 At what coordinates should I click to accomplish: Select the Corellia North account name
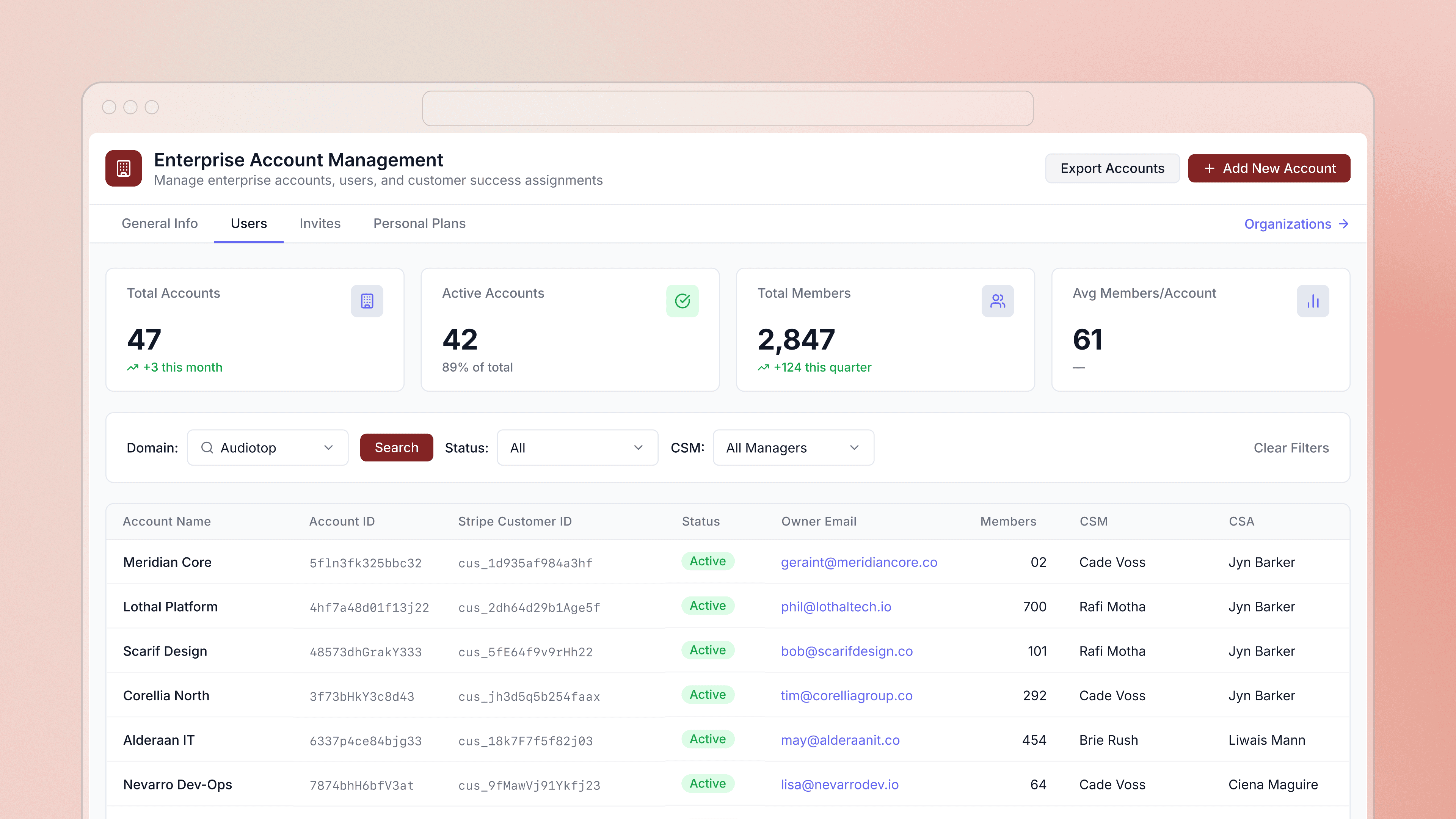166,696
